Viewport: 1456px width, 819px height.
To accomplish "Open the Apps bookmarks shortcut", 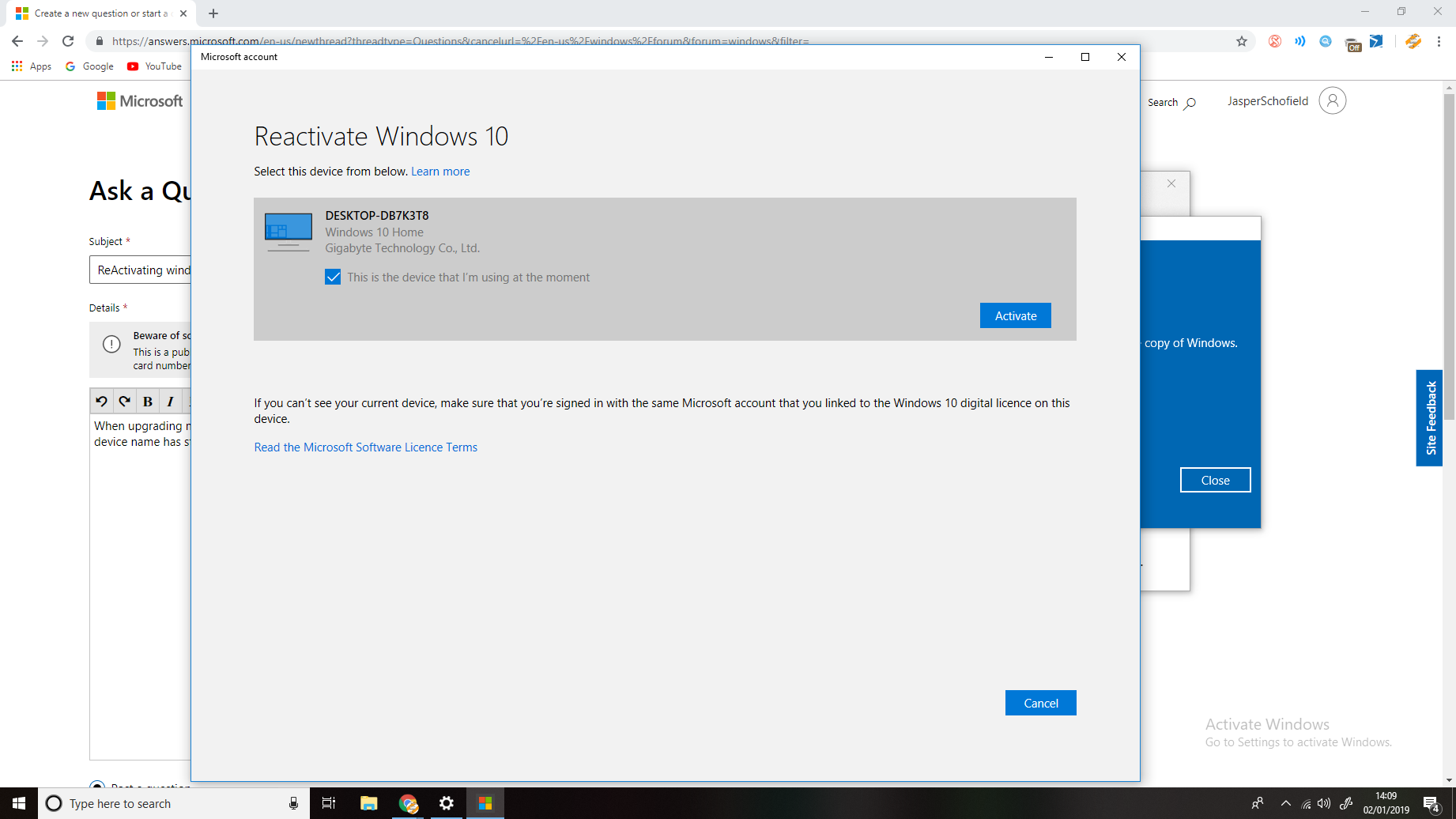I will pyautogui.click(x=32, y=66).
